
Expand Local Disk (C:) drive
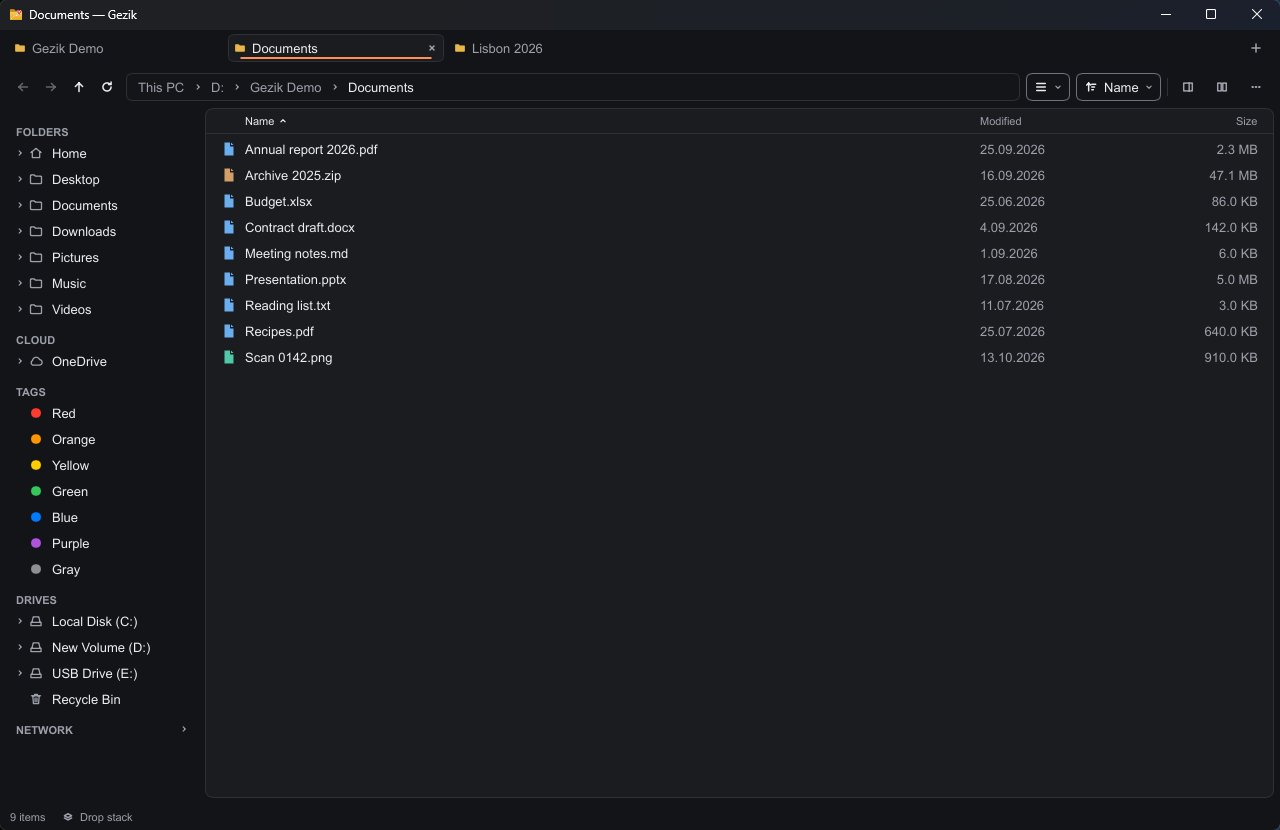tap(20, 621)
